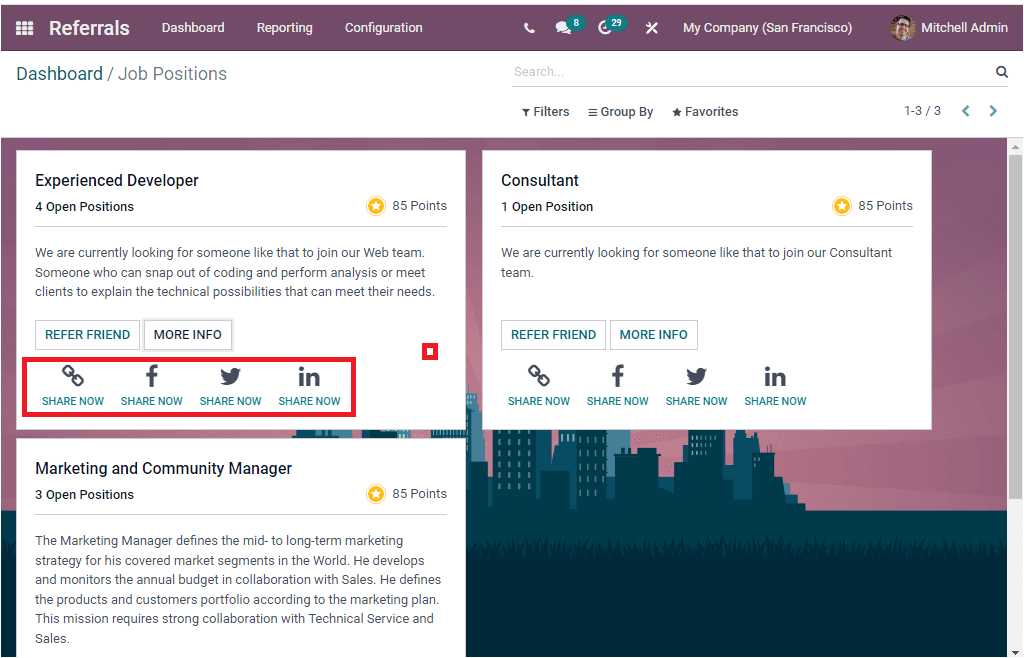This screenshot has width=1024, height=658.
Task: Open the Configuration menu
Action: (x=383, y=27)
